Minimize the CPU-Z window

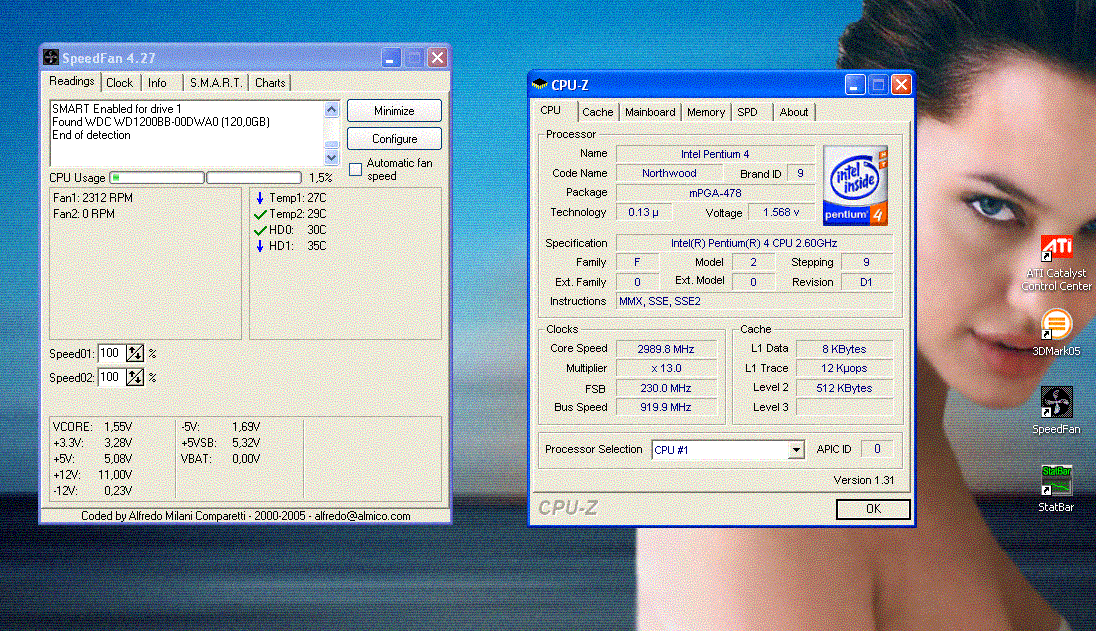855,85
